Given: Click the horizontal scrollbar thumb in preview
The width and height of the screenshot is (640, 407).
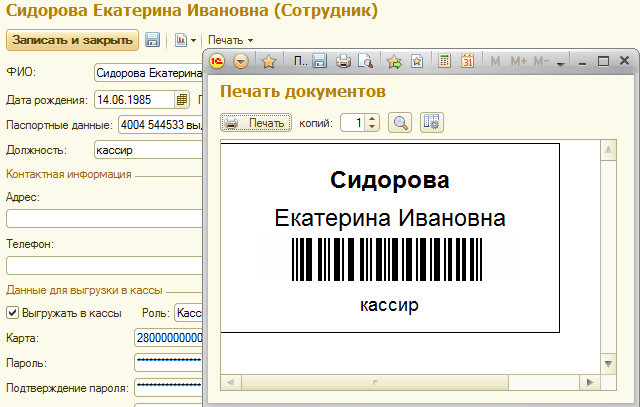Looking at the screenshot, I should (375, 383).
